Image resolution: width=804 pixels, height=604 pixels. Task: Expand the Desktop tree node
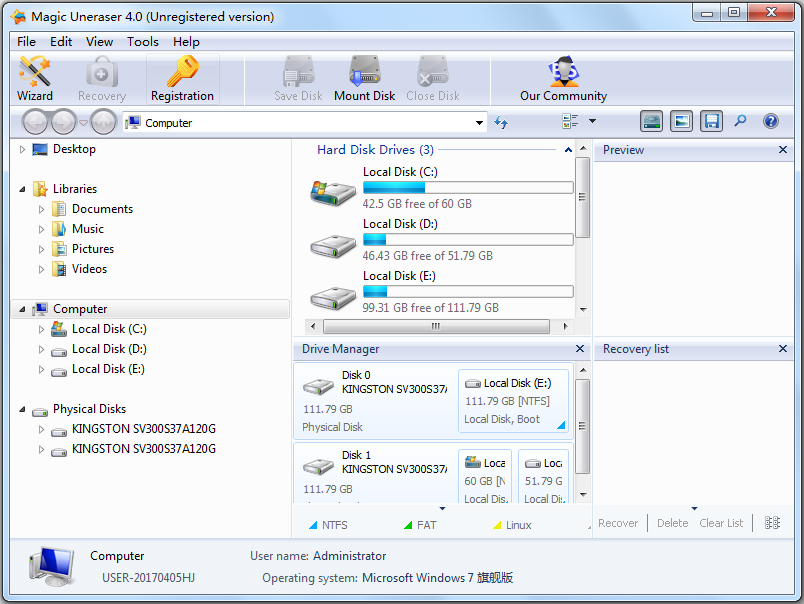[x=22, y=149]
